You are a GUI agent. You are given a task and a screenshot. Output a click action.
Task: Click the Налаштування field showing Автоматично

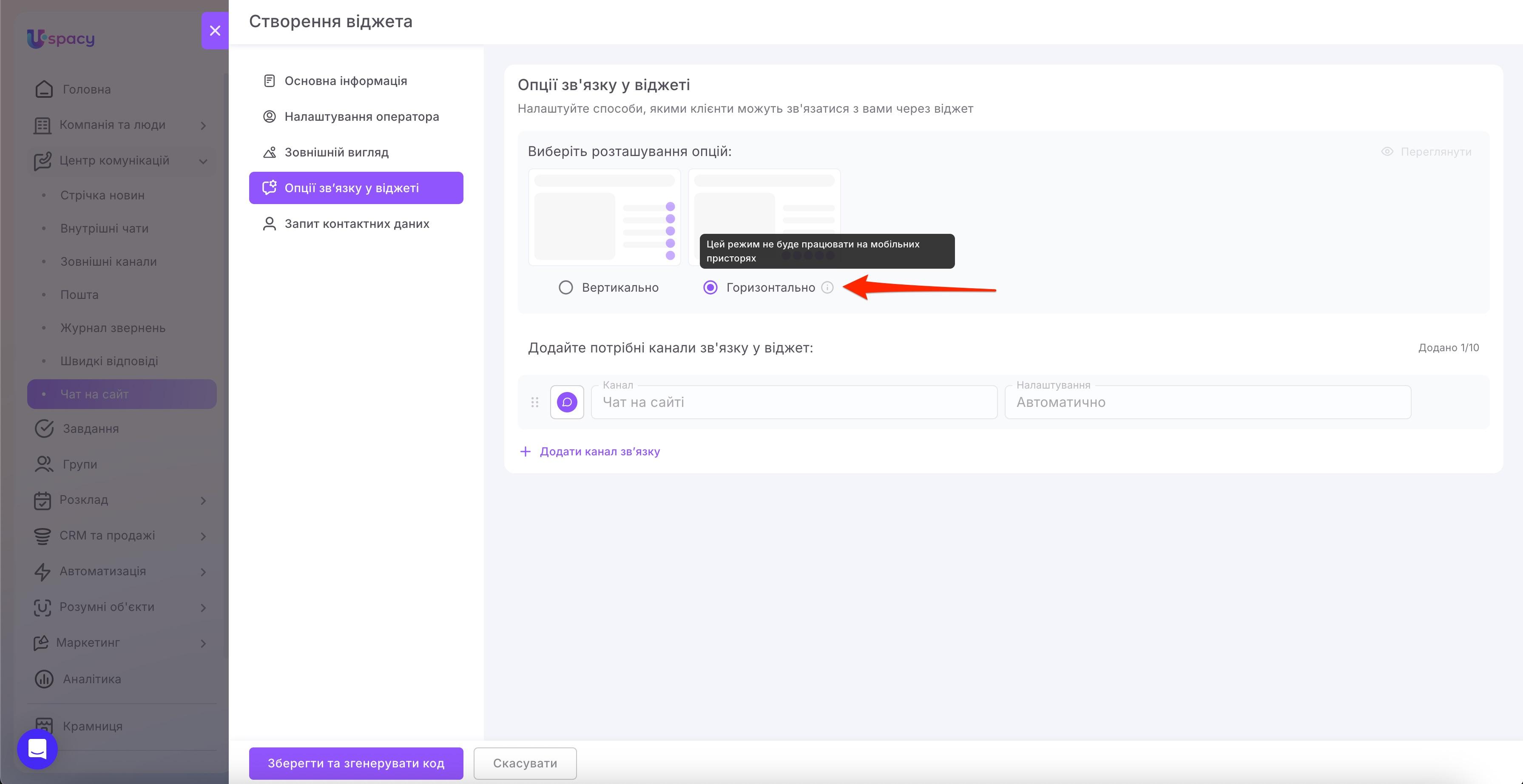(x=1207, y=402)
